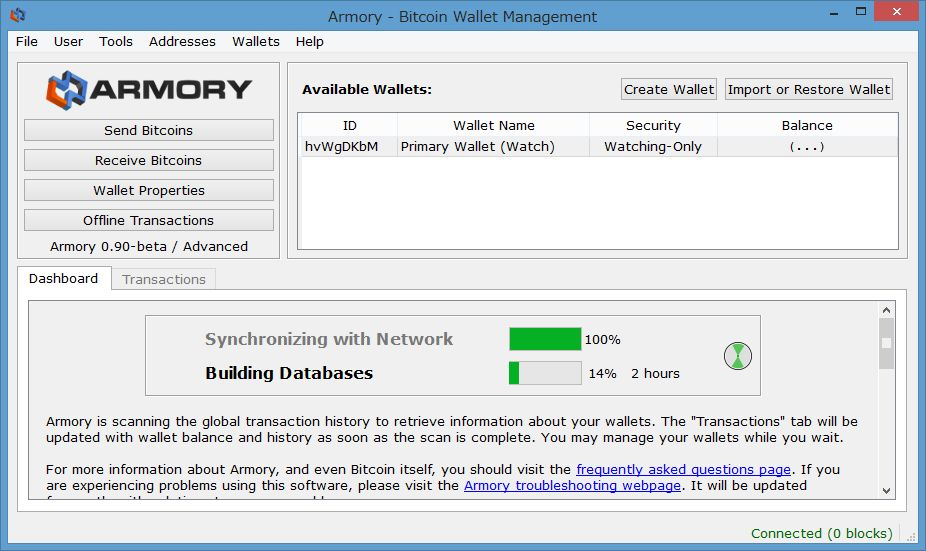Select the Dashboard tab

tap(64, 278)
